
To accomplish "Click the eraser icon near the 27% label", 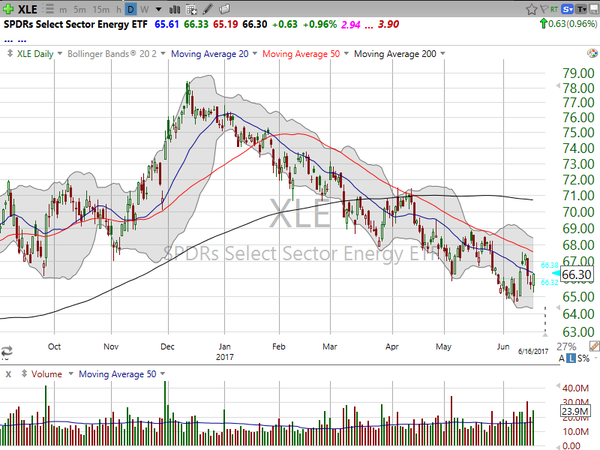I will (594, 347).
